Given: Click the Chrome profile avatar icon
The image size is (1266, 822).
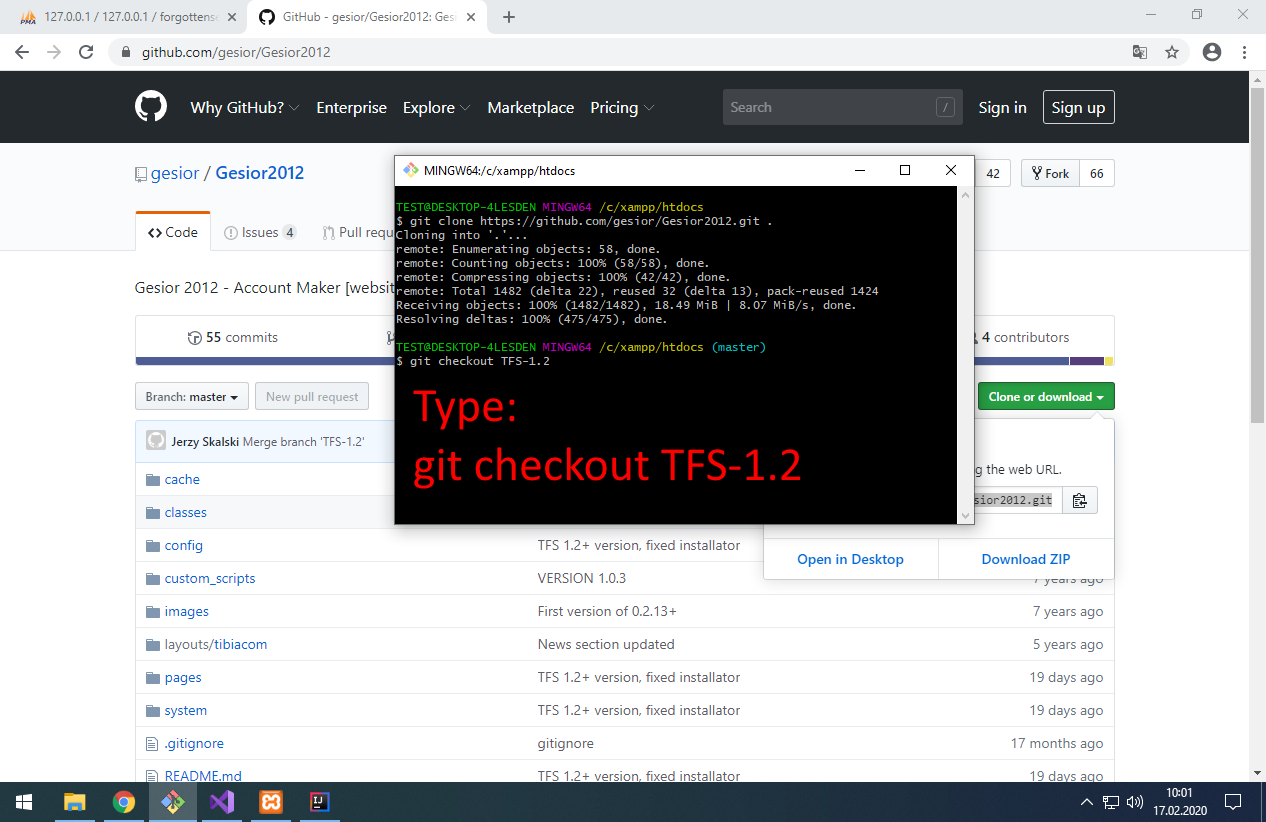Looking at the screenshot, I should click(1211, 51).
